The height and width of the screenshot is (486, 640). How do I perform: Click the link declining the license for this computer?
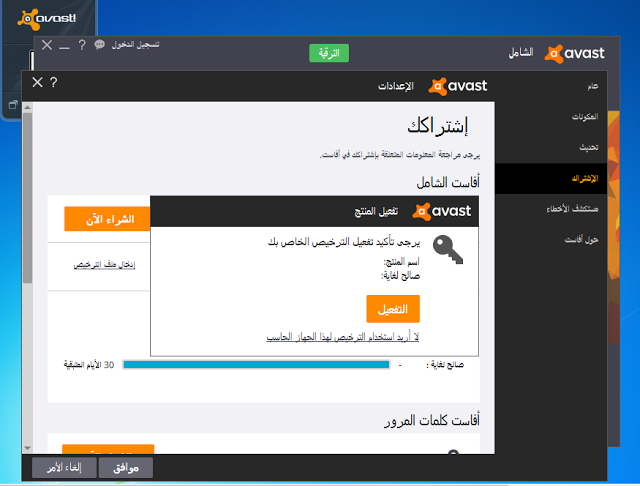(342, 337)
